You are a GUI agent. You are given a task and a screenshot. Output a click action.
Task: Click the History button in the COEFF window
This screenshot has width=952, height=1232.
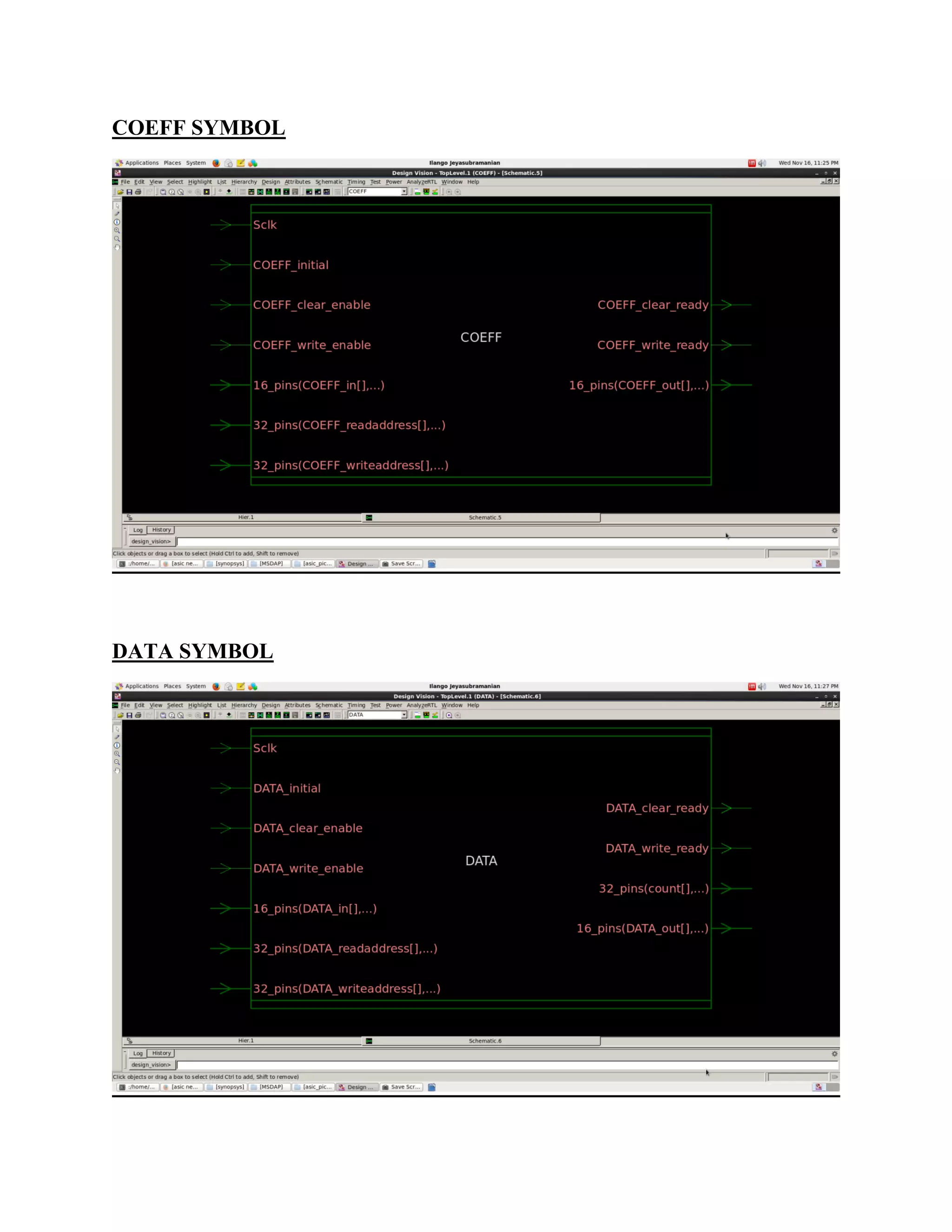tap(161, 530)
